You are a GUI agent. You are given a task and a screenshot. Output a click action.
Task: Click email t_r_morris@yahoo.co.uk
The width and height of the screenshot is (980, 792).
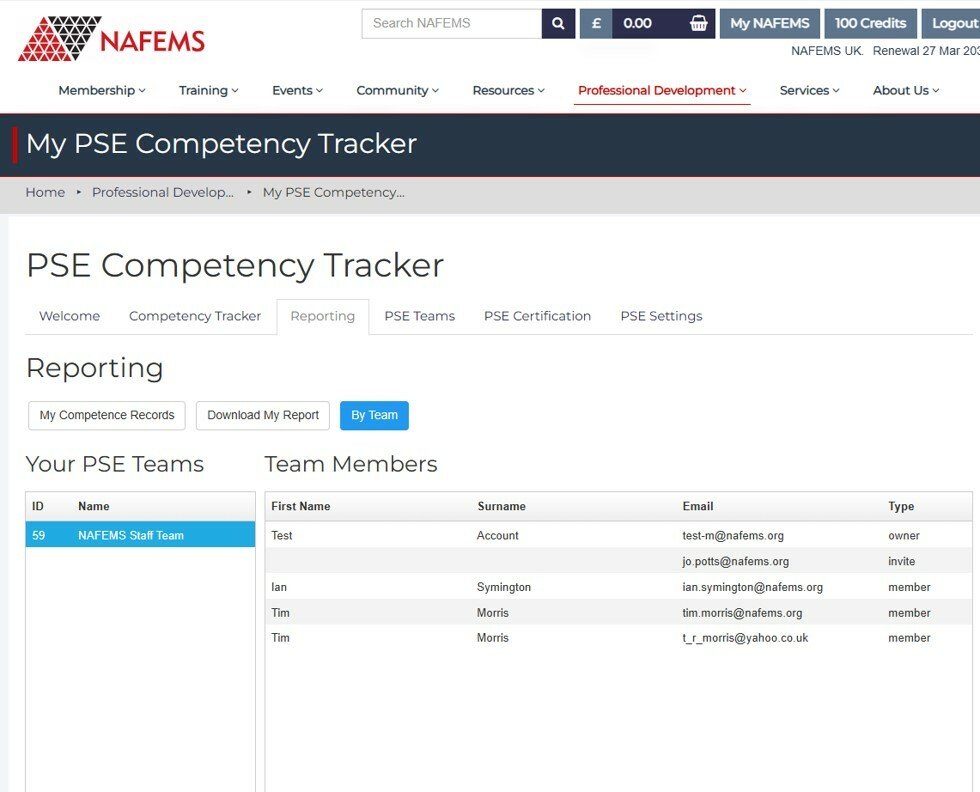(745, 638)
